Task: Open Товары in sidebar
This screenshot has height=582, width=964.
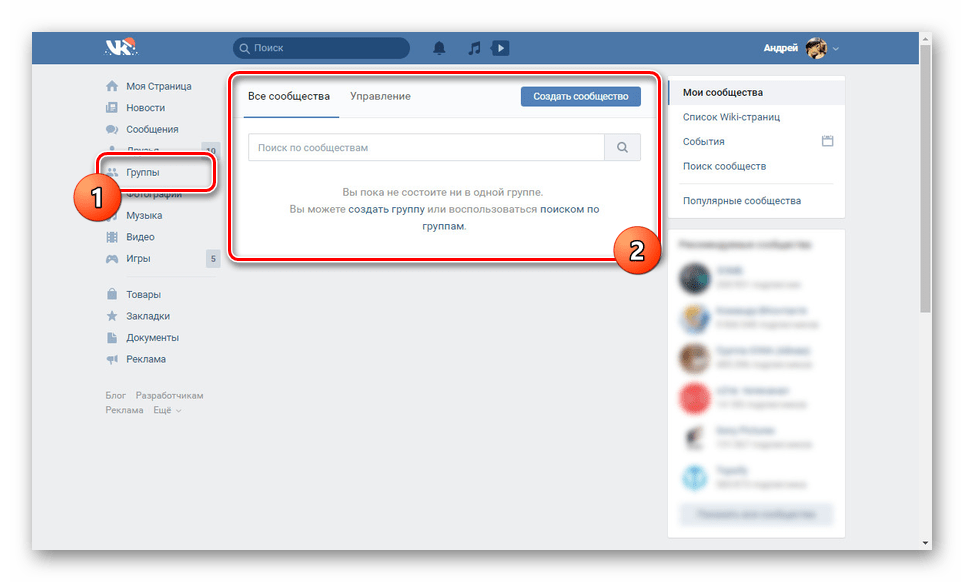Action: pos(143,294)
